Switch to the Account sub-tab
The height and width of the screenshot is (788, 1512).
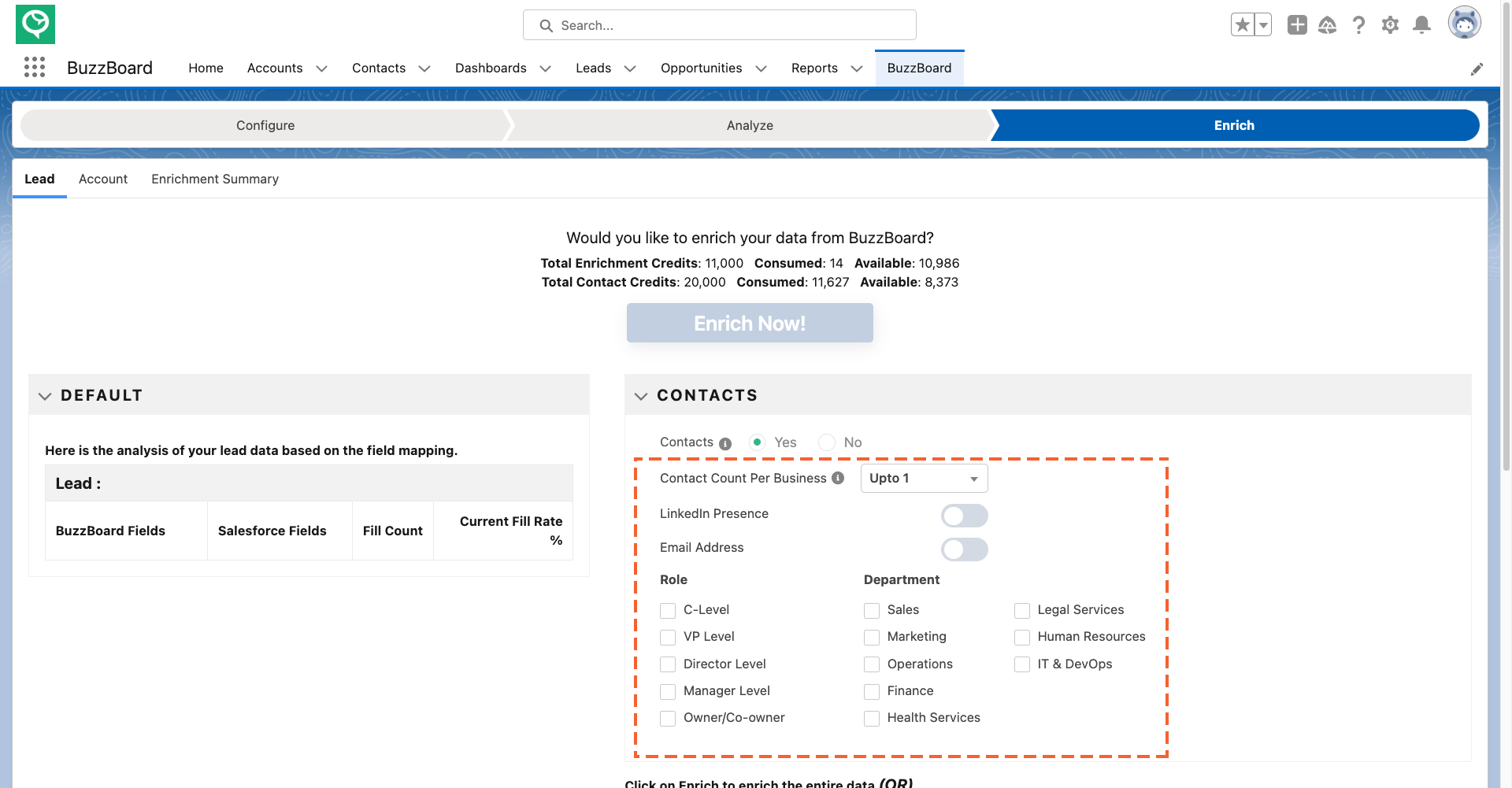tap(103, 179)
